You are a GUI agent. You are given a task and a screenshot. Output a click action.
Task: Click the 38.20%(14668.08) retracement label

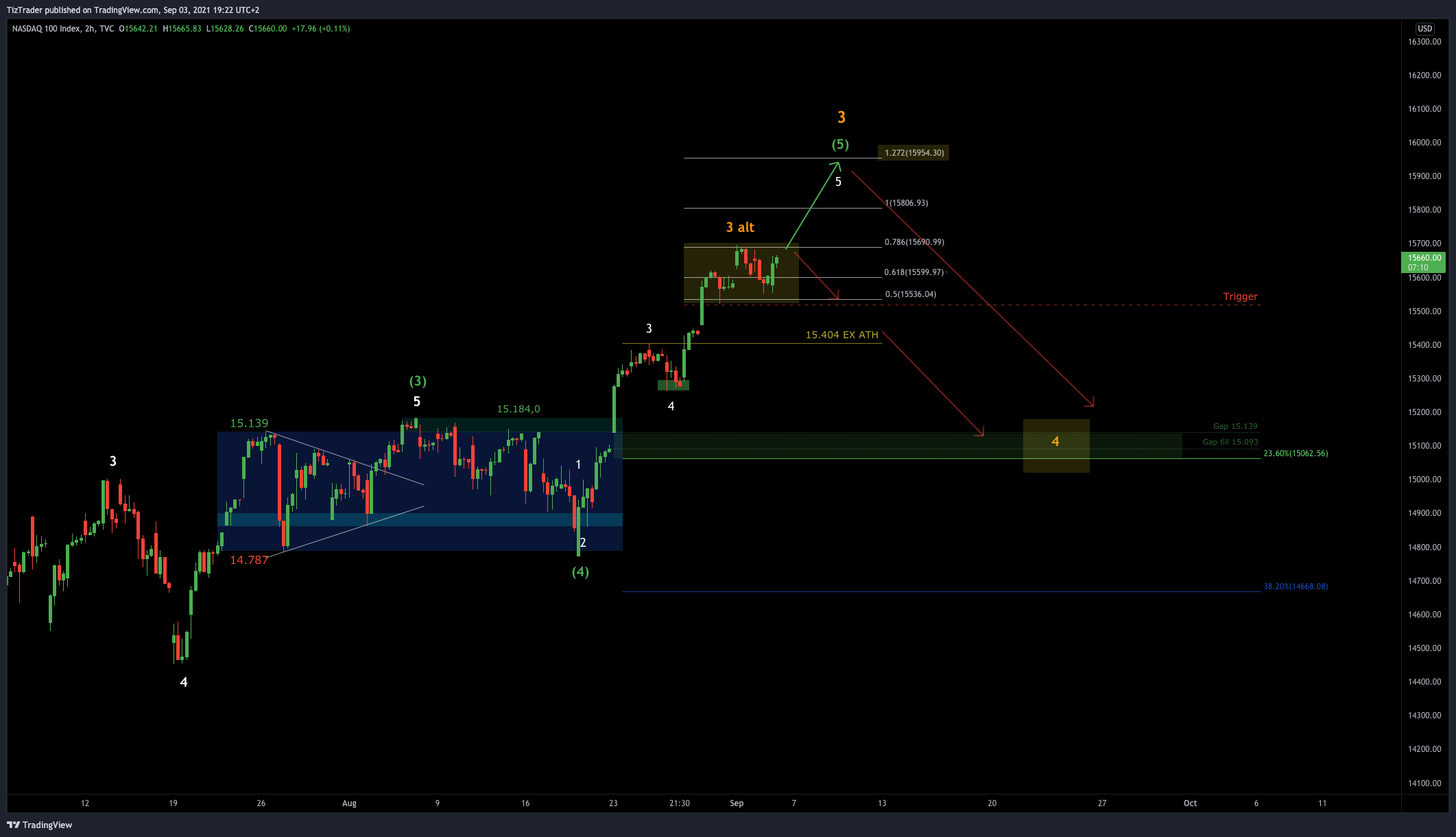pyautogui.click(x=1296, y=587)
